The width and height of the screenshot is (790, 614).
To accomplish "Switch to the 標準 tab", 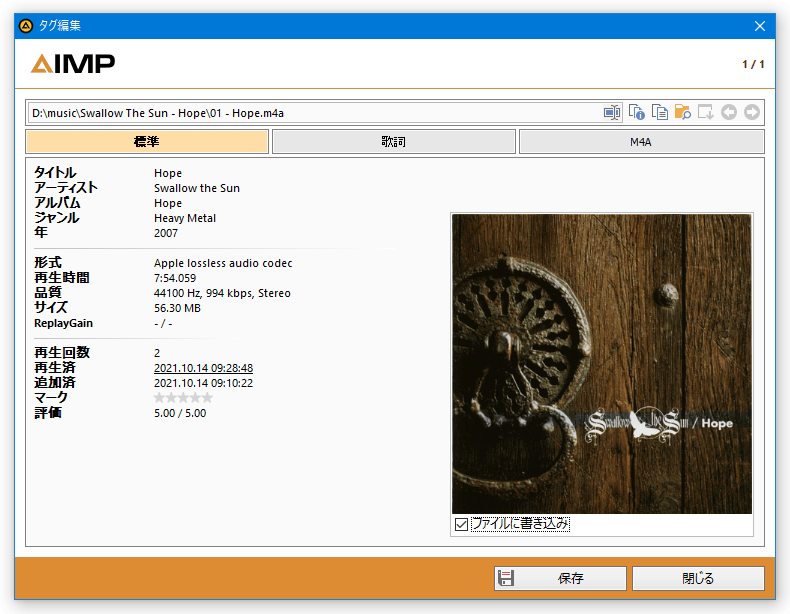I will [x=147, y=142].
